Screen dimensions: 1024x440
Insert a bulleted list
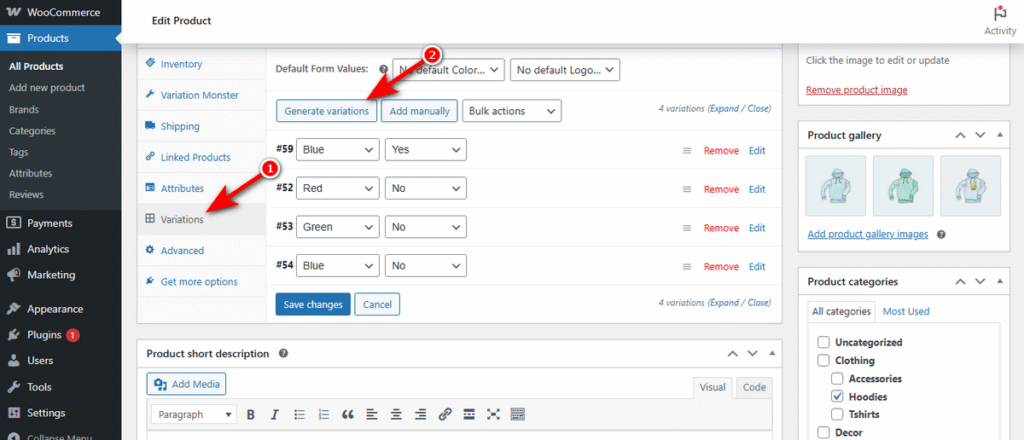pyautogui.click(x=300, y=414)
